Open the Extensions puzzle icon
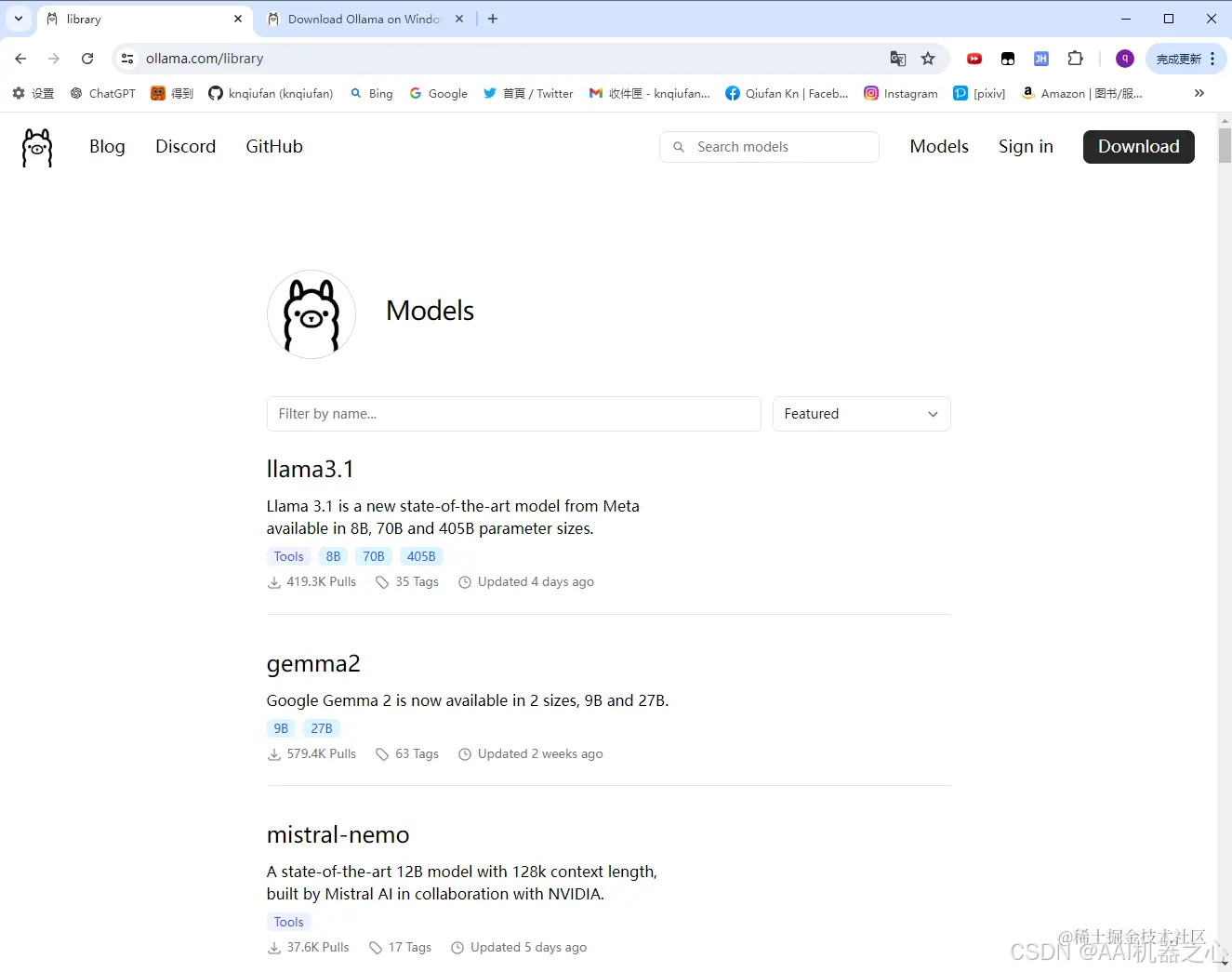 (1075, 59)
